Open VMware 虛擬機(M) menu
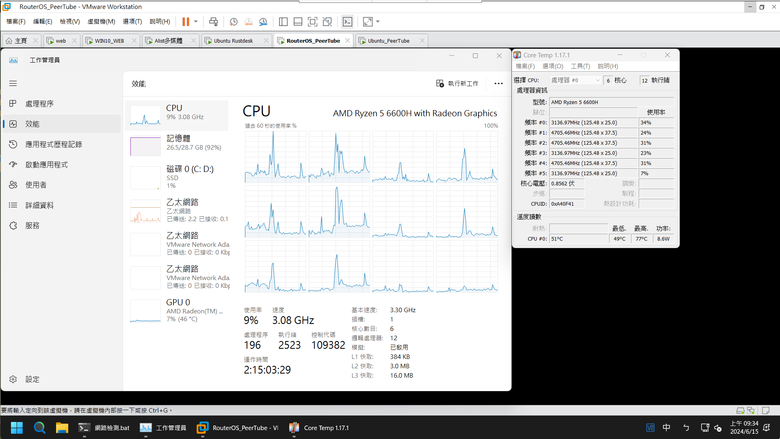The height and width of the screenshot is (439, 780). 101,21
